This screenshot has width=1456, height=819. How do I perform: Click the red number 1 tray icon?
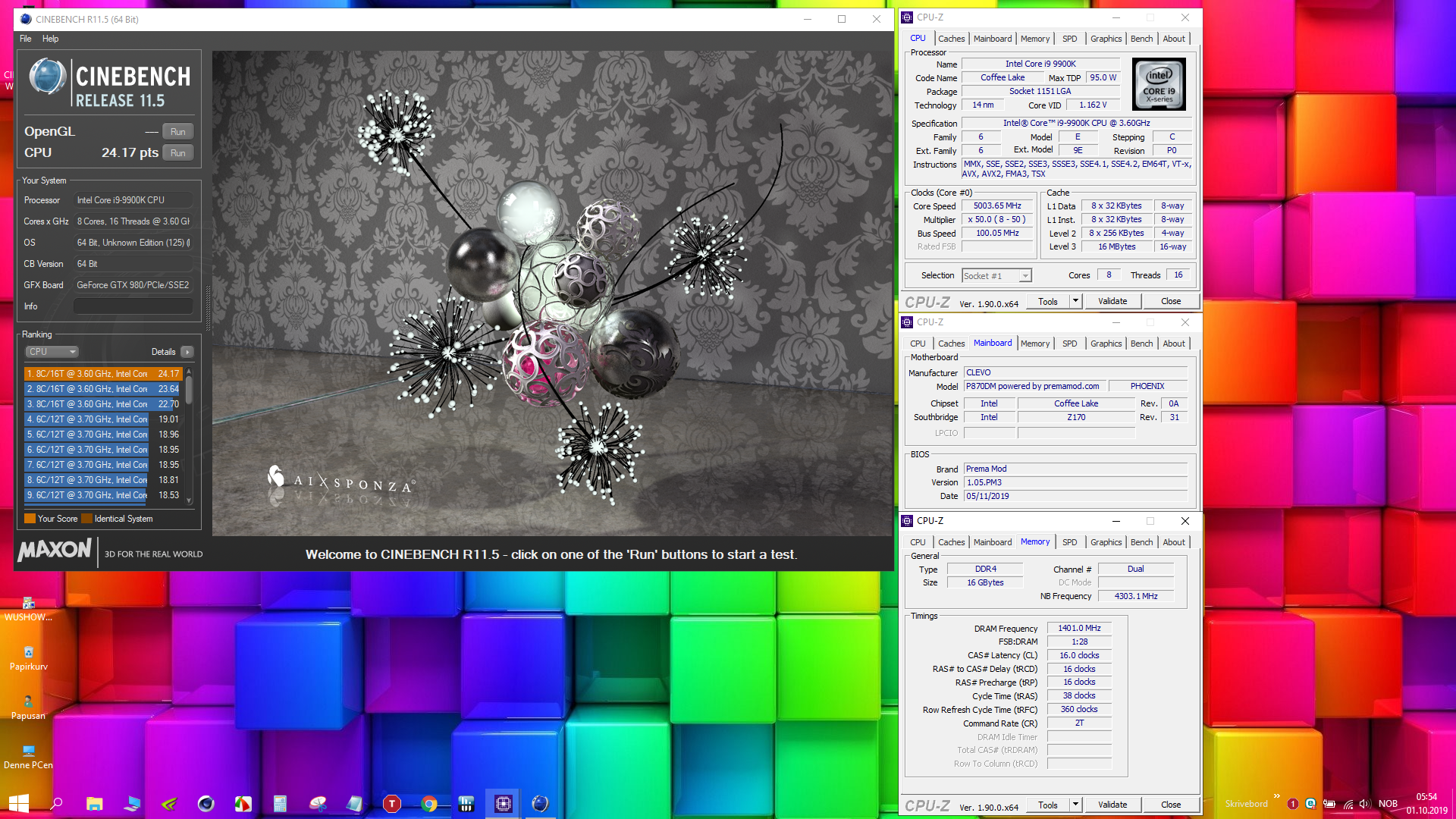[1292, 804]
